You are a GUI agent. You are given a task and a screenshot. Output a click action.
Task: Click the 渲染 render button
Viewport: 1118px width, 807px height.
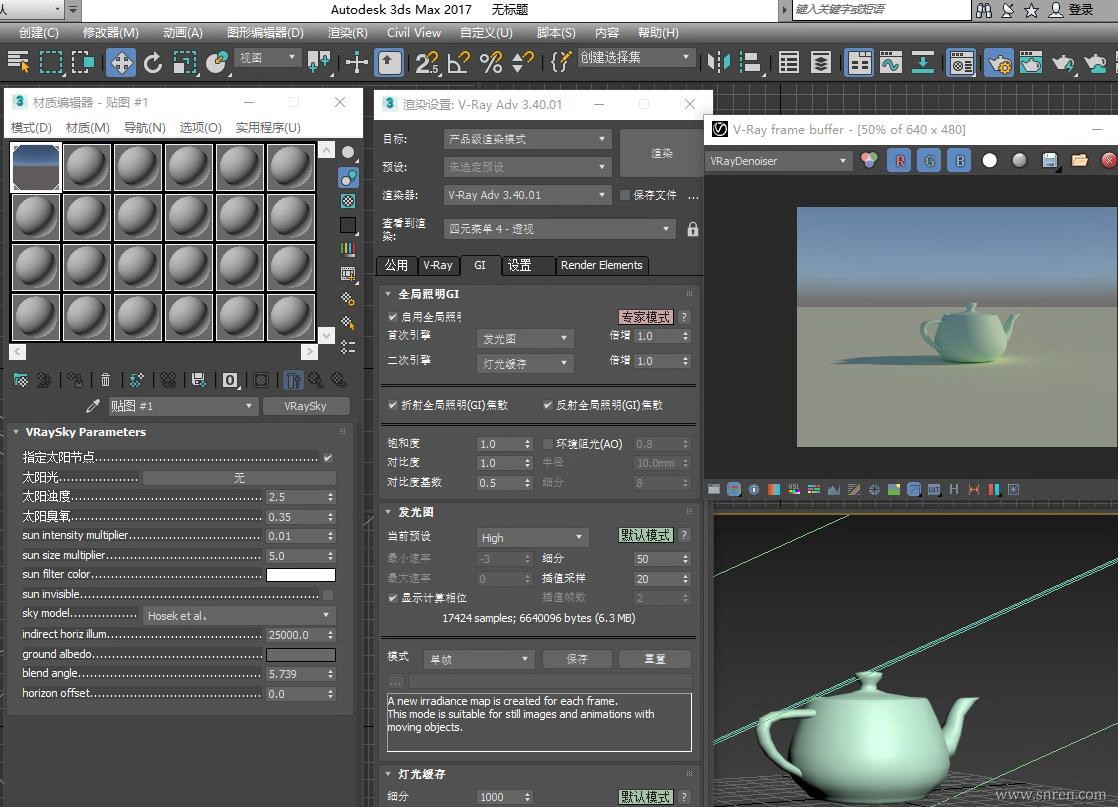point(661,153)
